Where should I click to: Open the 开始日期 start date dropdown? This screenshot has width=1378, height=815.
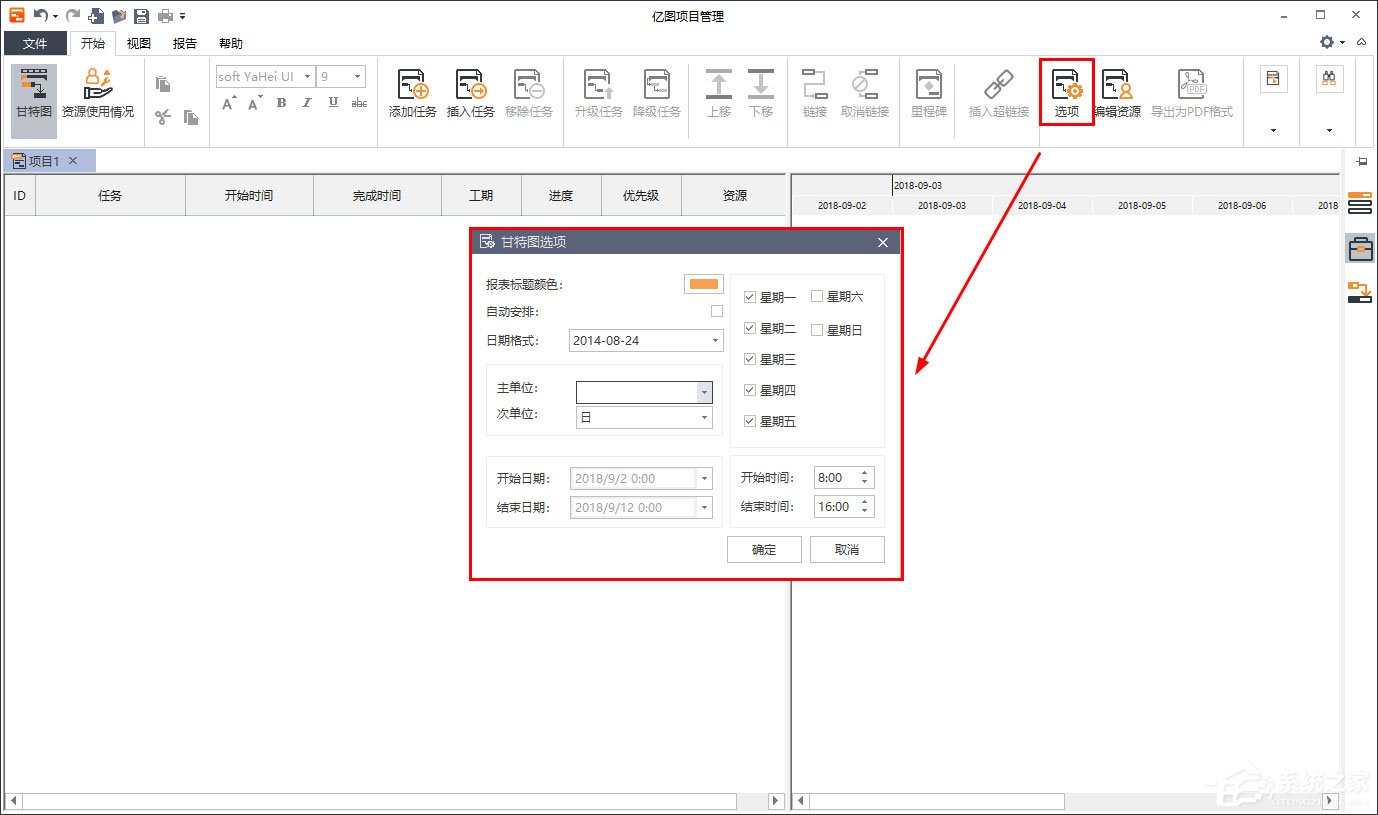point(704,479)
